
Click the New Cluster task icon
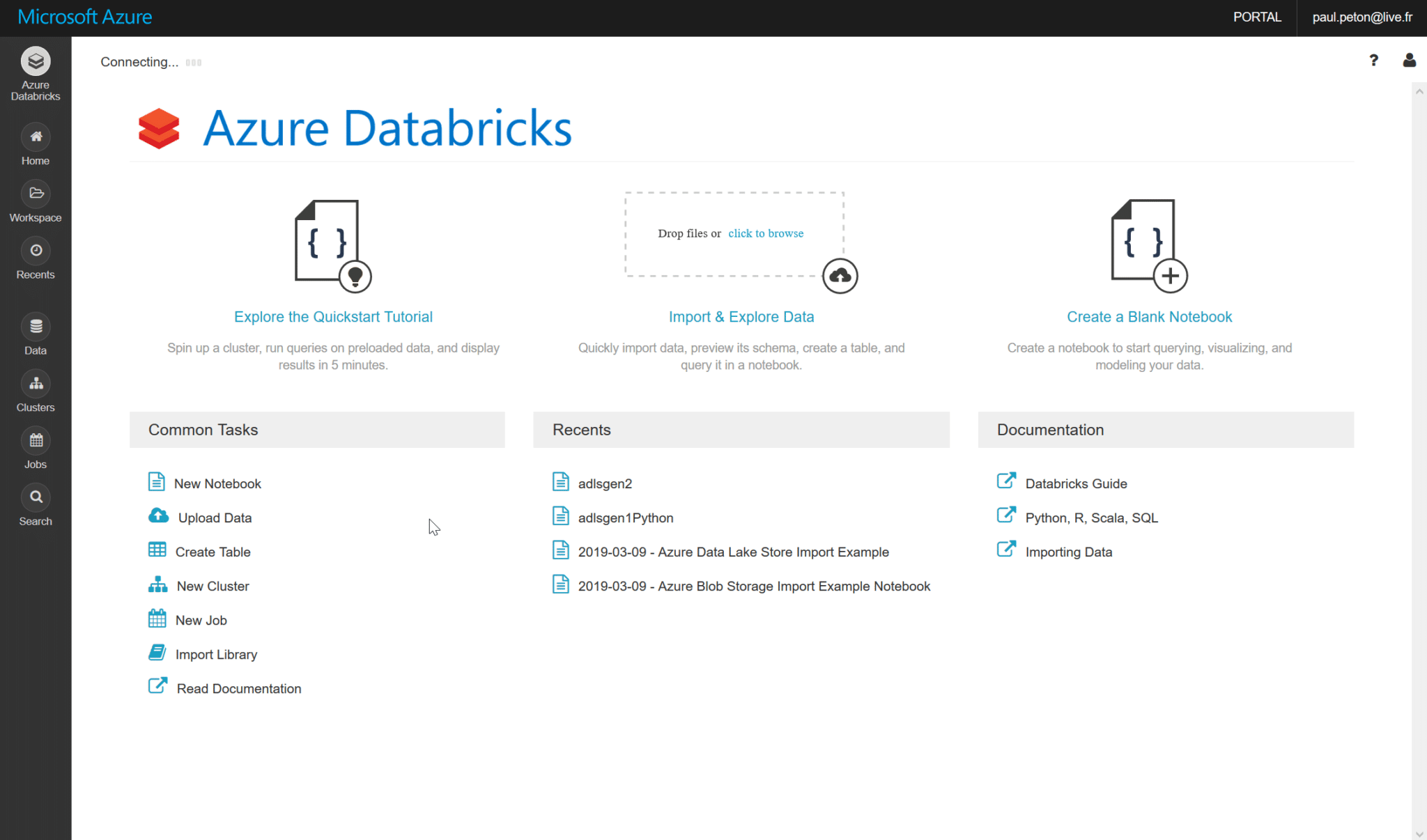click(157, 584)
